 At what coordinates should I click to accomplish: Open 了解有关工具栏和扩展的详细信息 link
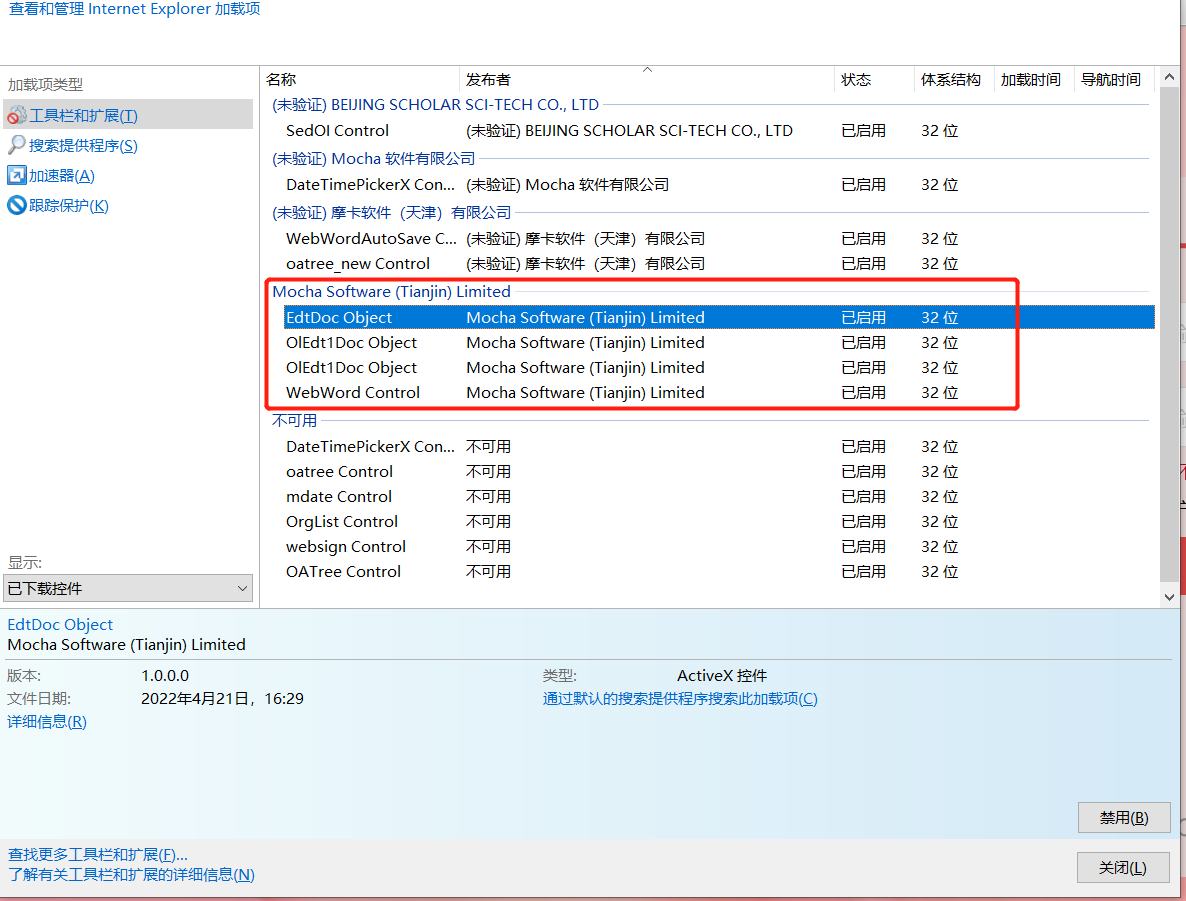[131, 875]
